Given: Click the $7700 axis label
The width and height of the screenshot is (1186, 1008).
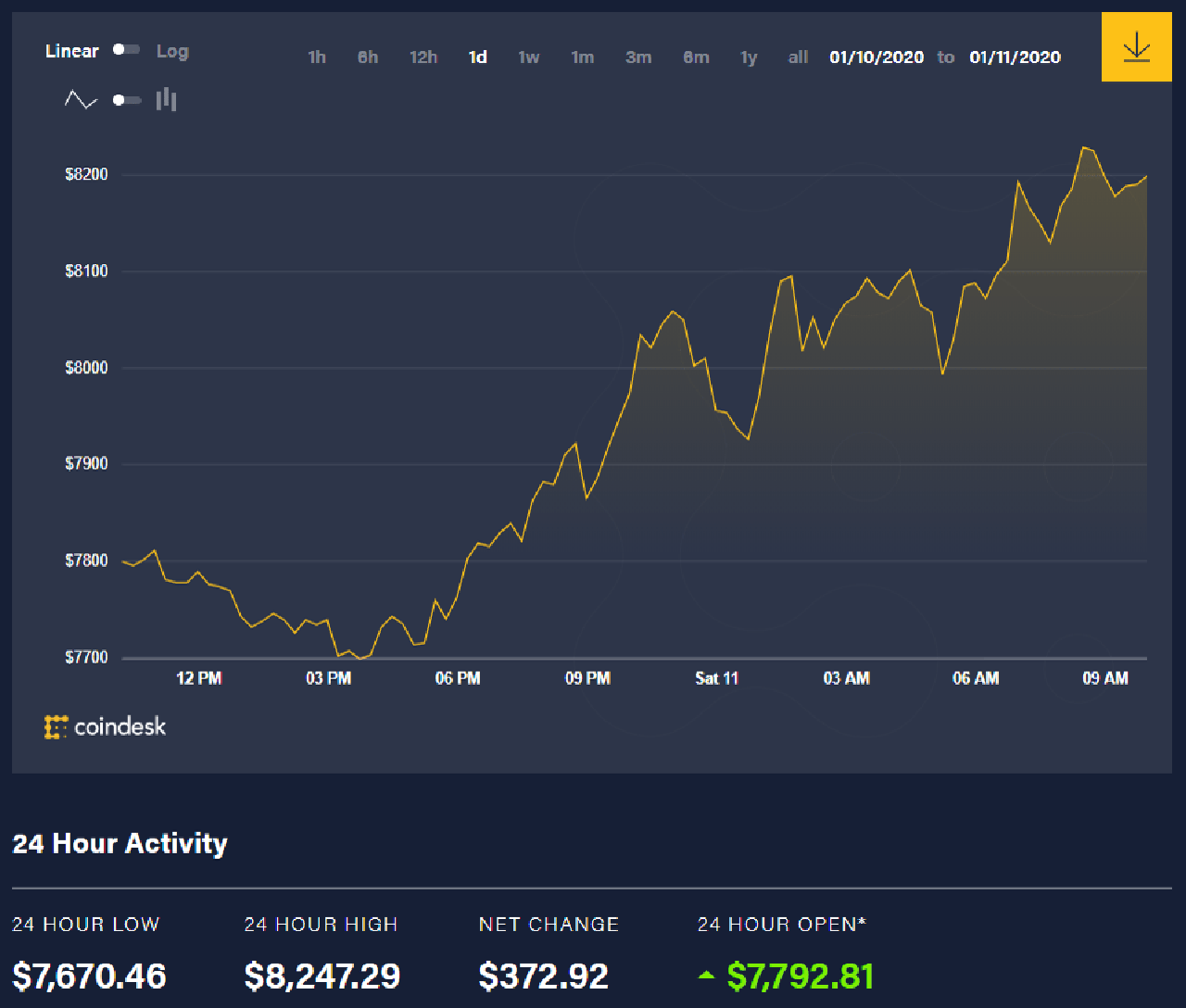Looking at the screenshot, I should 86,658.
